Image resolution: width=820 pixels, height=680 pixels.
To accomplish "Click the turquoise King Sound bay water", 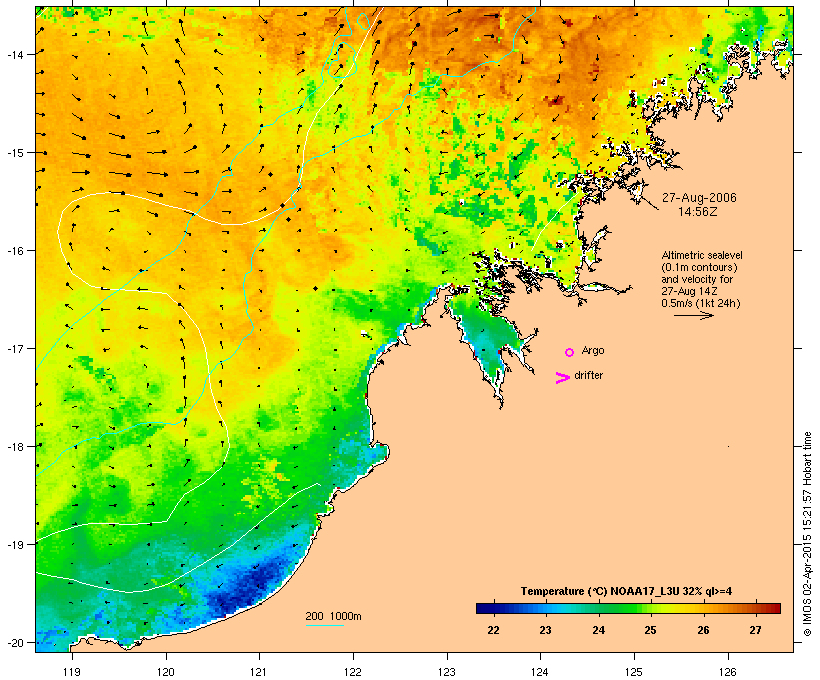I will [489, 337].
